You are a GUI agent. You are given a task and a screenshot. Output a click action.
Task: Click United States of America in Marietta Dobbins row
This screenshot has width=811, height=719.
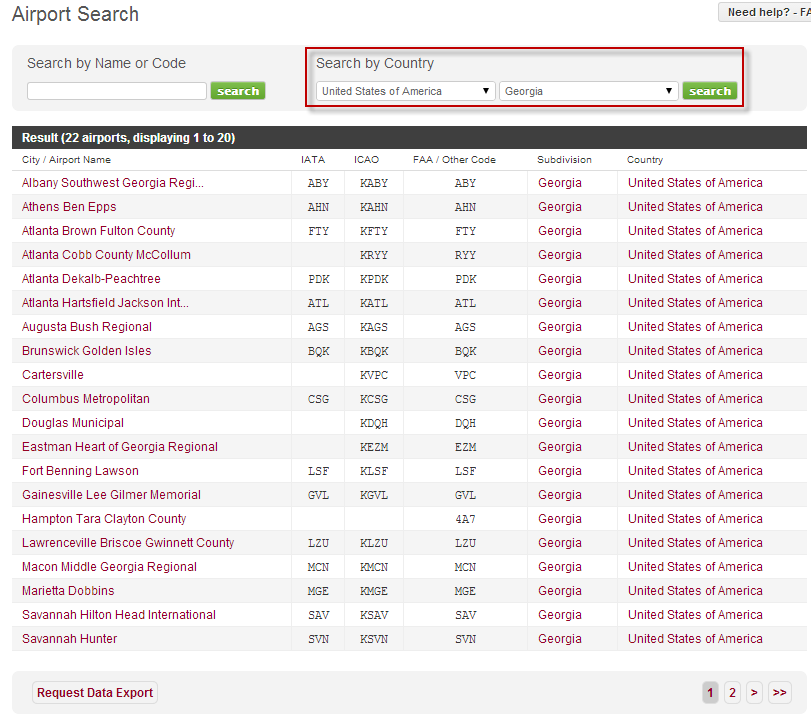pos(695,591)
